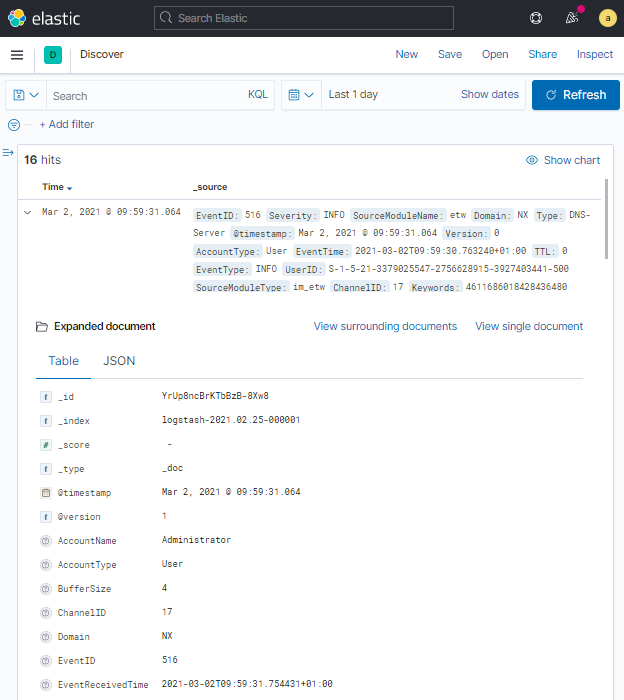
Task: Collapse the expanded document row
Action: click(28, 212)
